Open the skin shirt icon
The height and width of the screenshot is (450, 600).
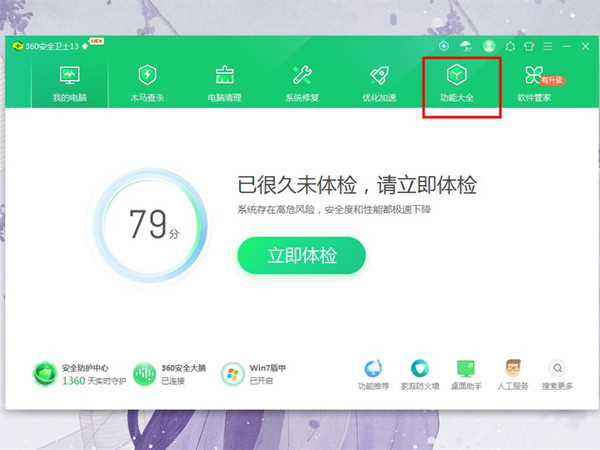[x=529, y=46]
